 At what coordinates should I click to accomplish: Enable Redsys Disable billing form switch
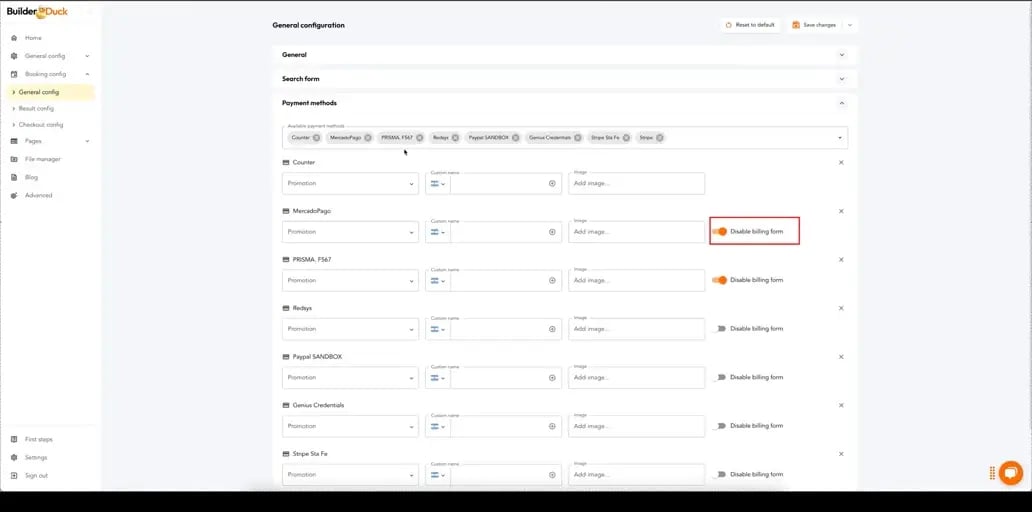tap(719, 329)
